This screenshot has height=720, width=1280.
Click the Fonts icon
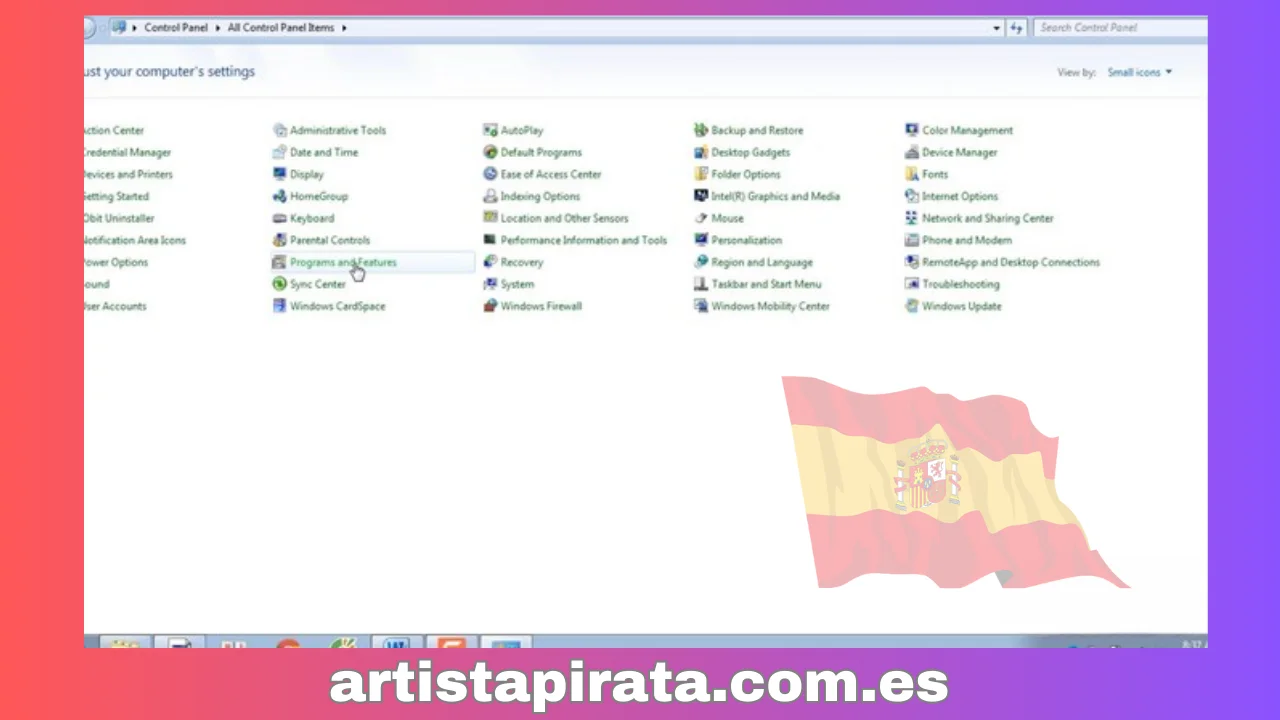coord(912,174)
